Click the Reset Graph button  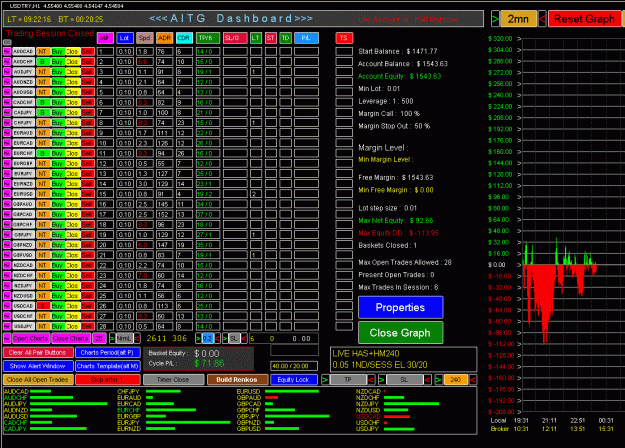[584, 19]
